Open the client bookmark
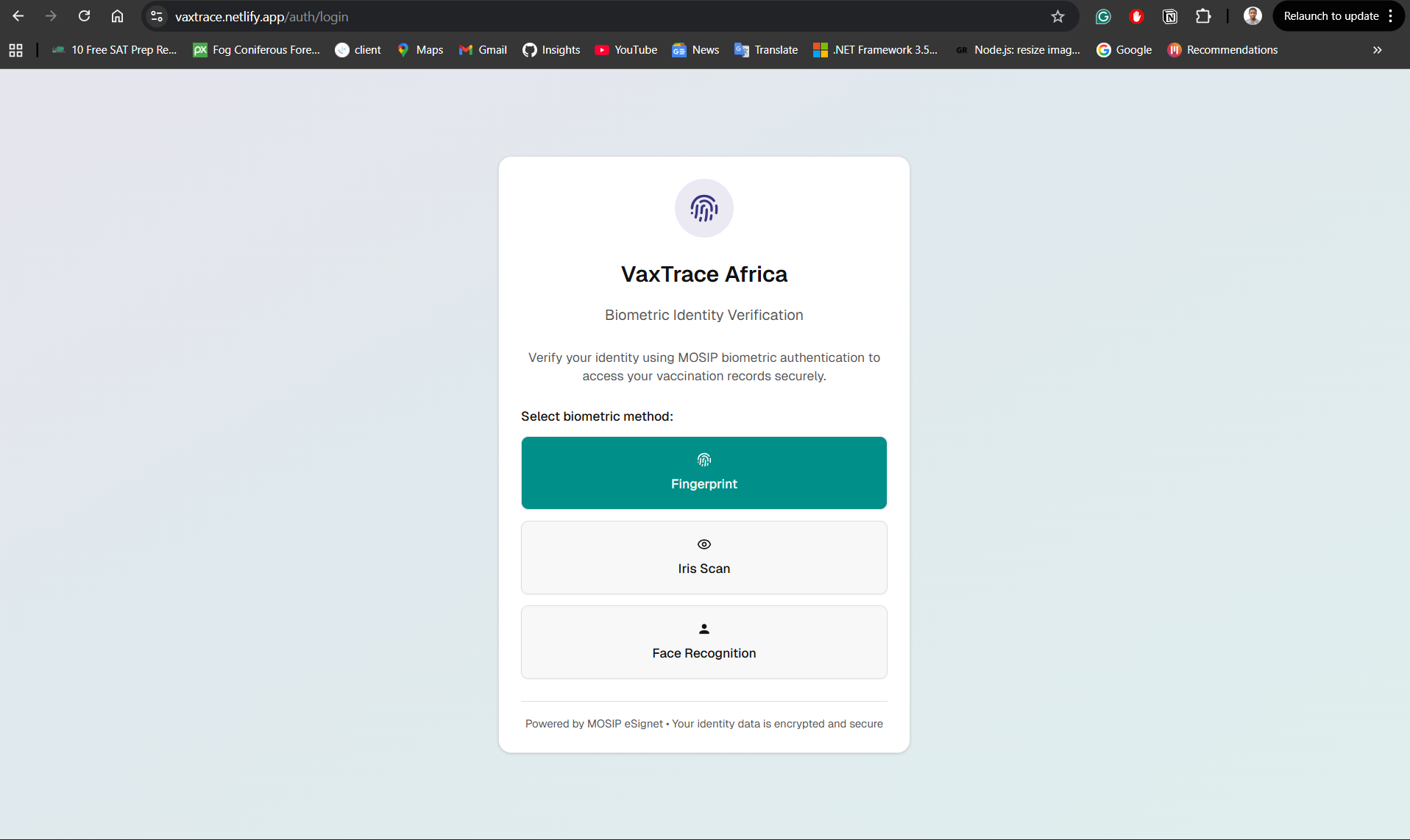Image resolution: width=1410 pixels, height=840 pixels. click(358, 50)
